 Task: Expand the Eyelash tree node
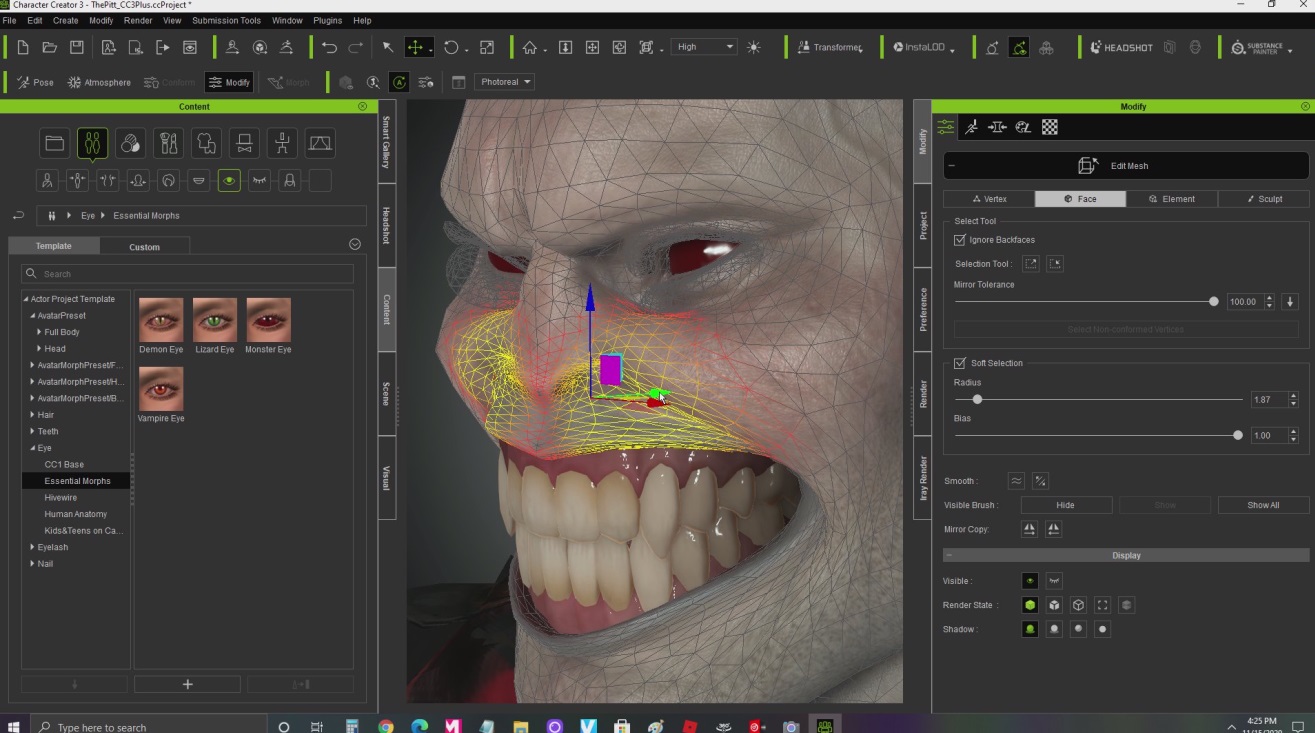click(x=32, y=547)
